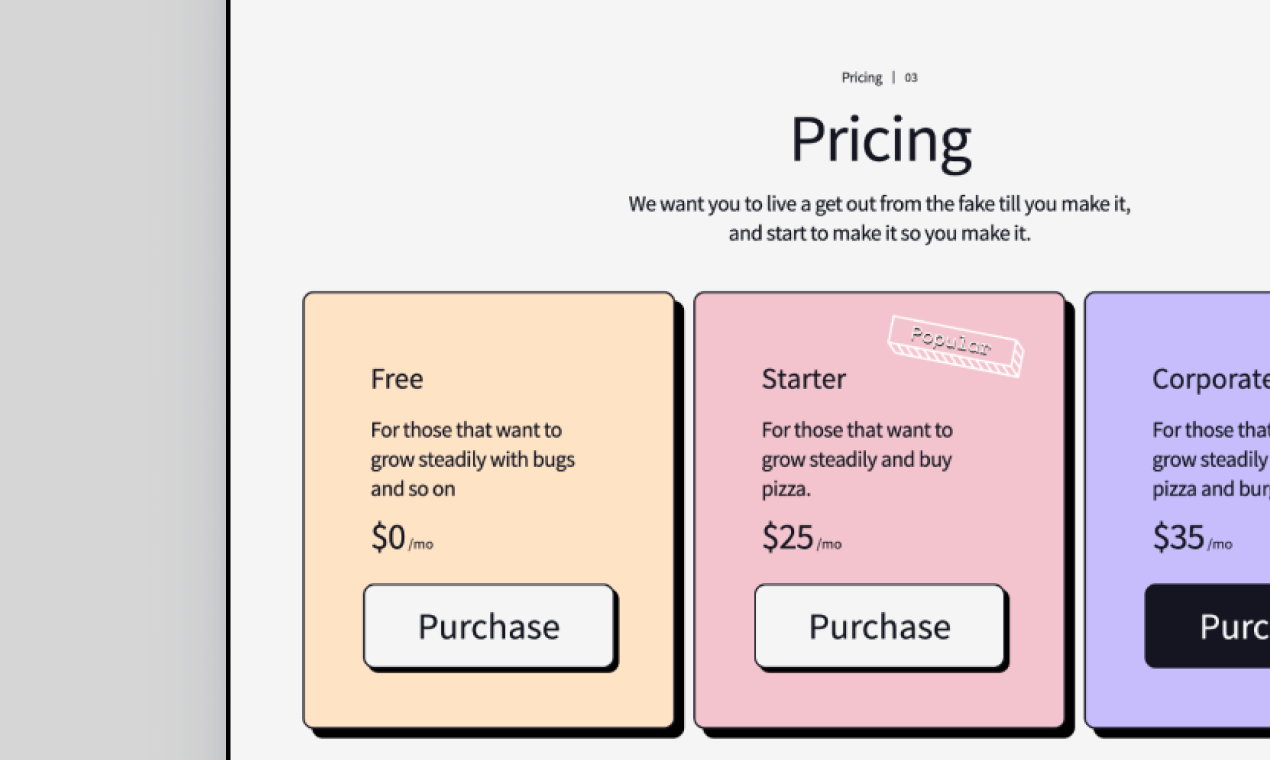The width and height of the screenshot is (1270, 760).
Task: Click the $0 /mo price text
Action: click(x=402, y=538)
